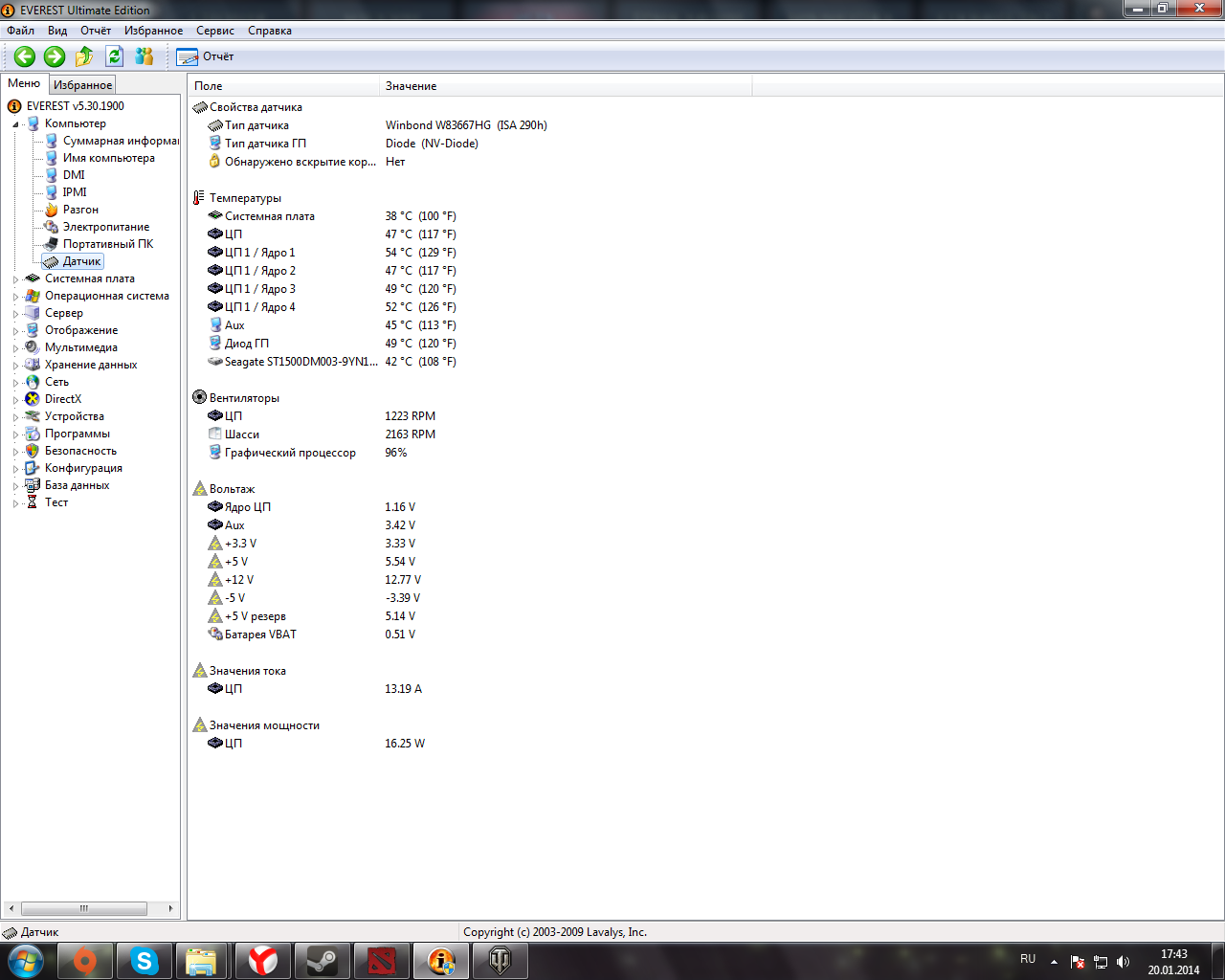
Task: Click the Тест hourglass icon
Action: click(33, 502)
